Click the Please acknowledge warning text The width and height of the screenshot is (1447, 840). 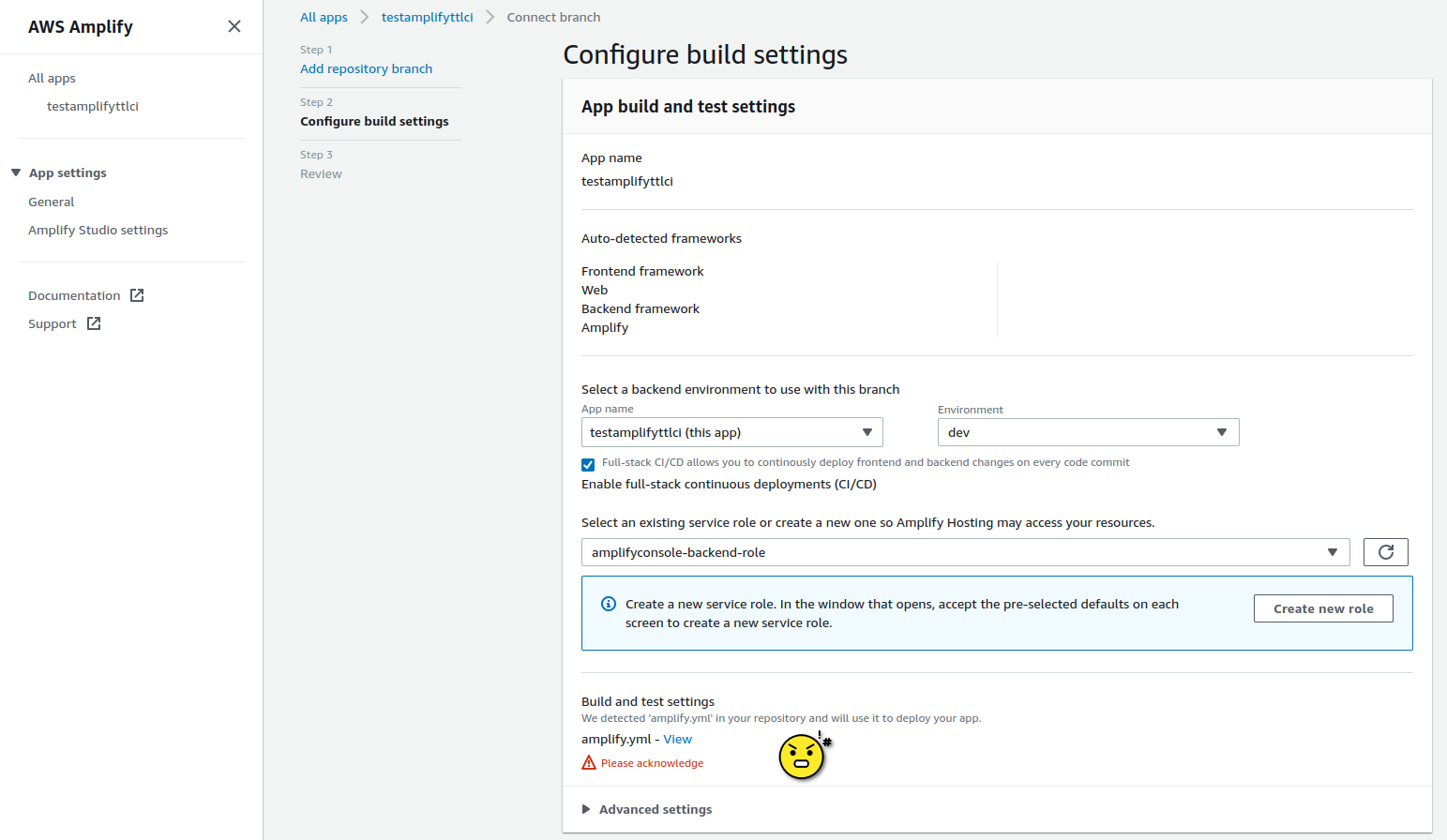click(x=652, y=763)
